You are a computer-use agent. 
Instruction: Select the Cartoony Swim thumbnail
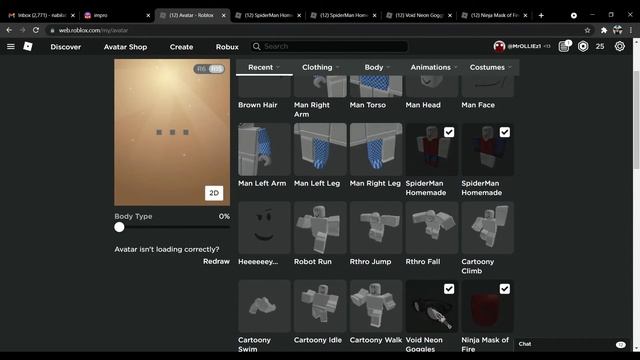click(x=264, y=306)
